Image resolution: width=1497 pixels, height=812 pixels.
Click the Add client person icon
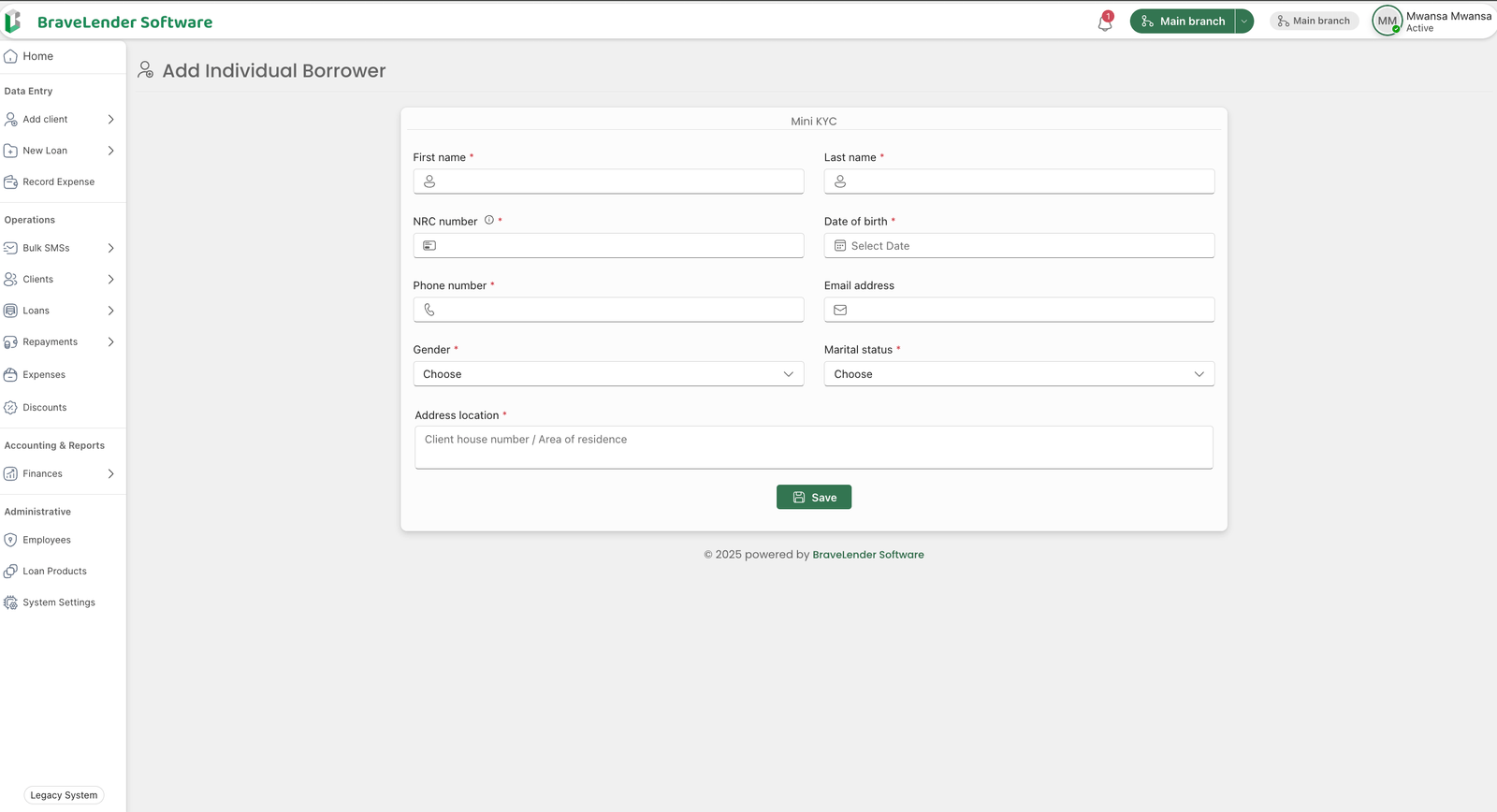click(10, 120)
